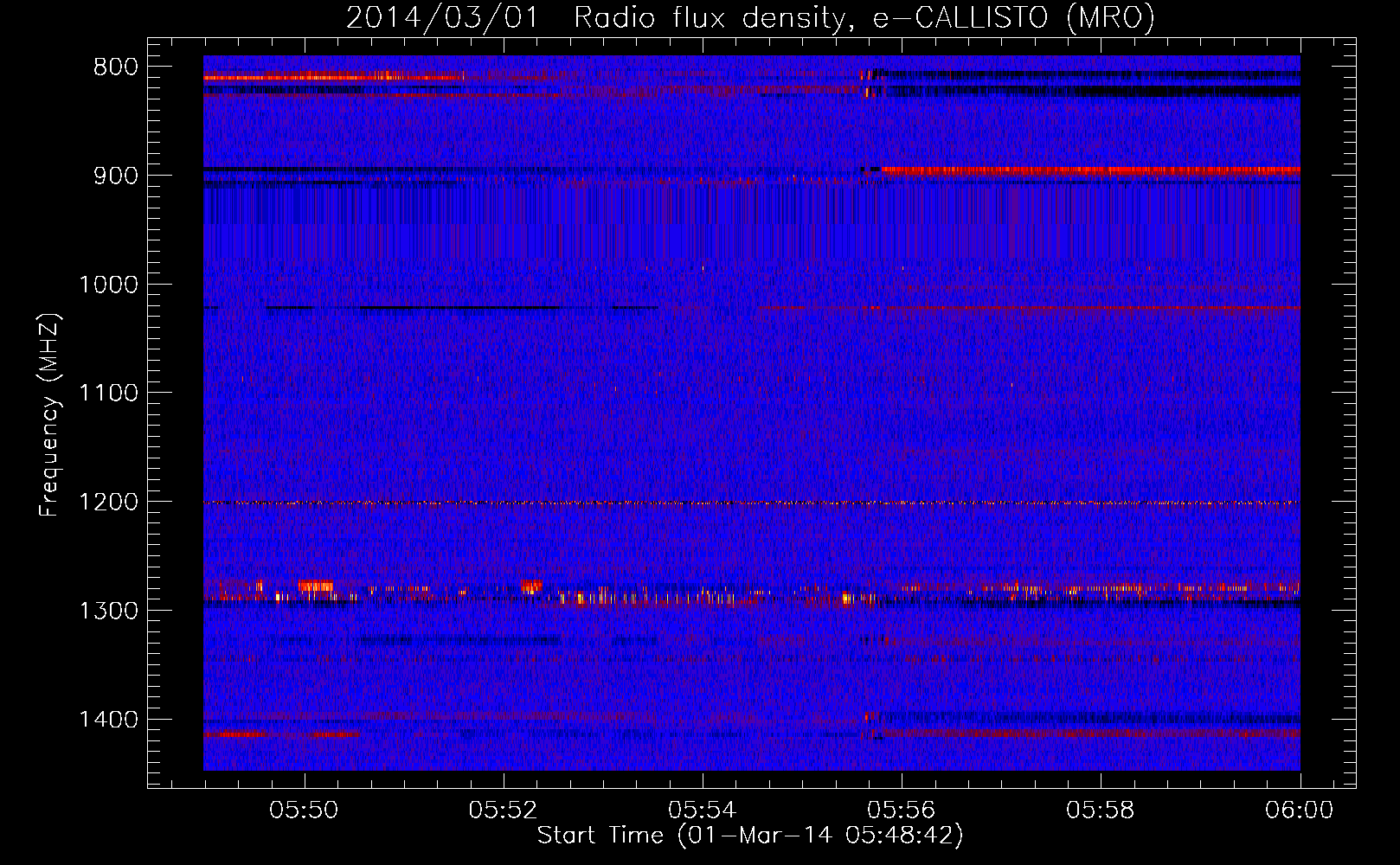Viewport: 1400px width, 865px height.
Task: Click the 05:56 time tick label
Action: pyautogui.click(x=902, y=811)
